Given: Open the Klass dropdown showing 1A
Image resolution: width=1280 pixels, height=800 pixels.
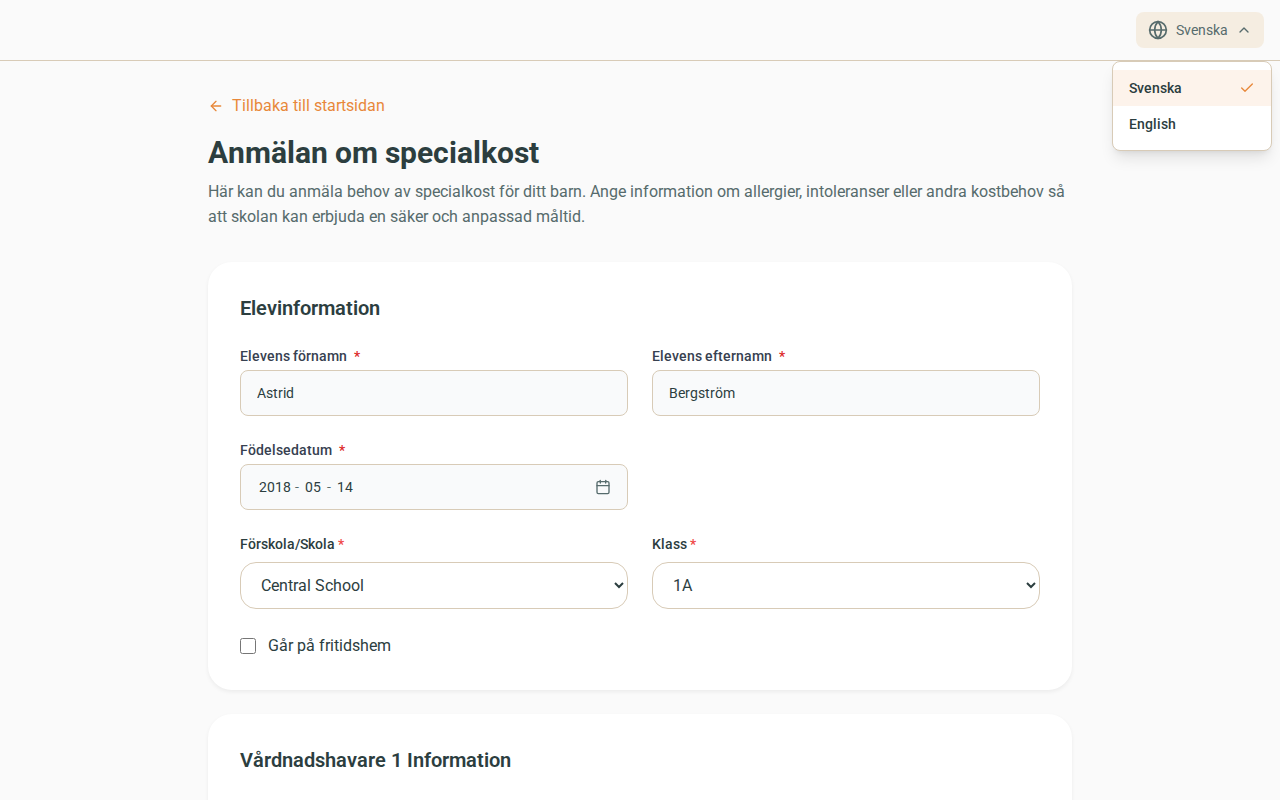Looking at the screenshot, I should (846, 585).
